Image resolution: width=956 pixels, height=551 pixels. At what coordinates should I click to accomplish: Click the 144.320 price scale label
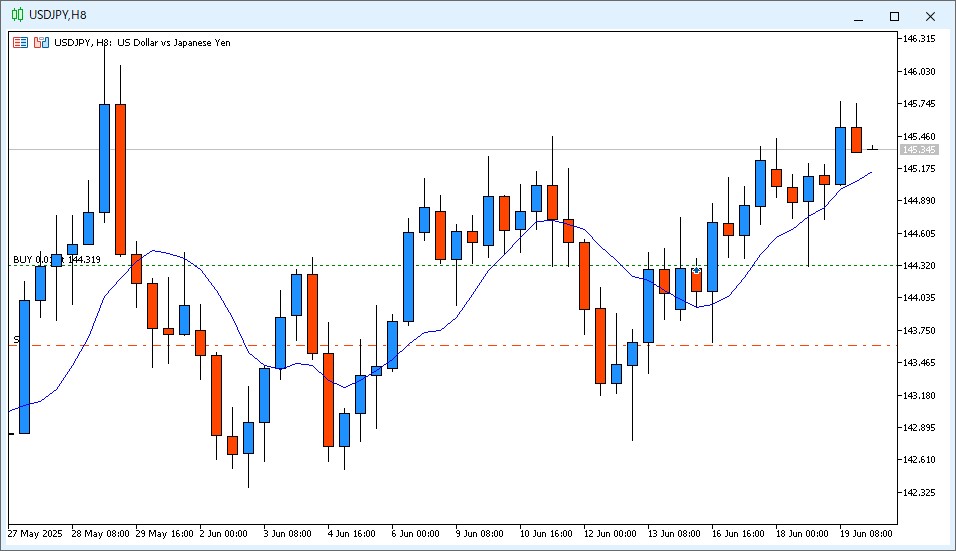pos(919,266)
